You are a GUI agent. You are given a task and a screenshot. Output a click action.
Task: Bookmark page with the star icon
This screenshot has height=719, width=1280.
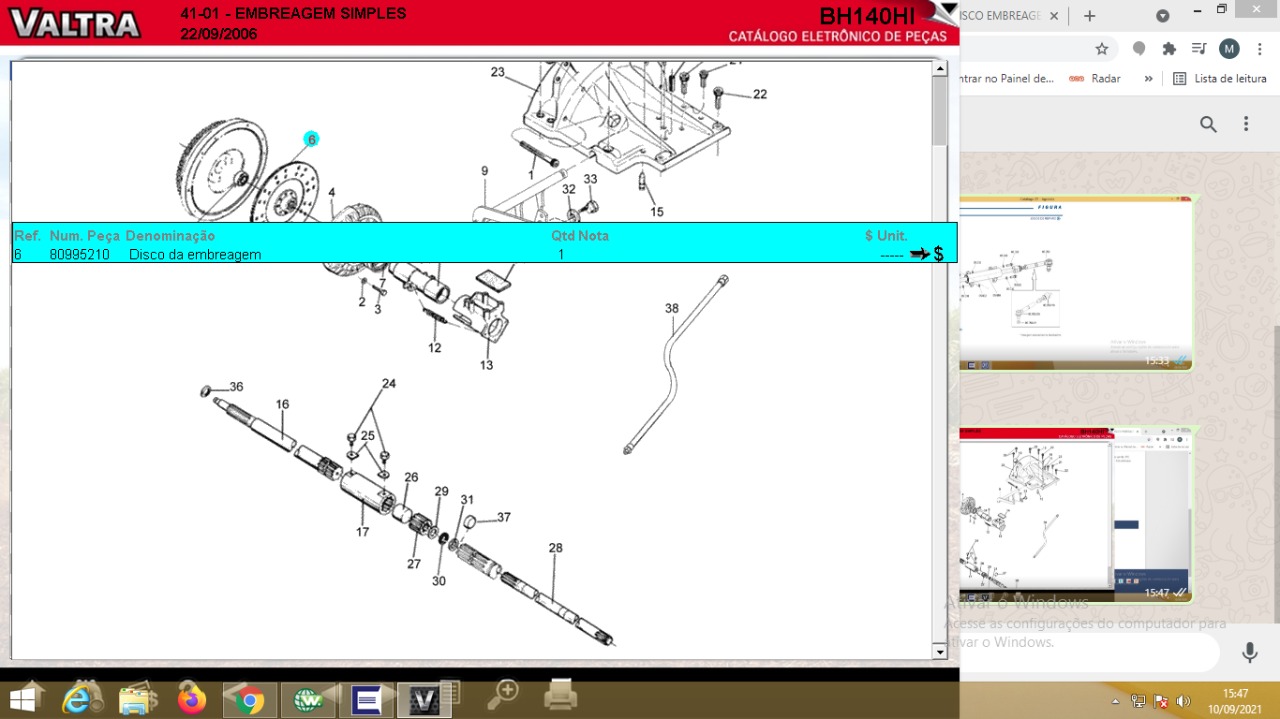pyautogui.click(x=1101, y=48)
